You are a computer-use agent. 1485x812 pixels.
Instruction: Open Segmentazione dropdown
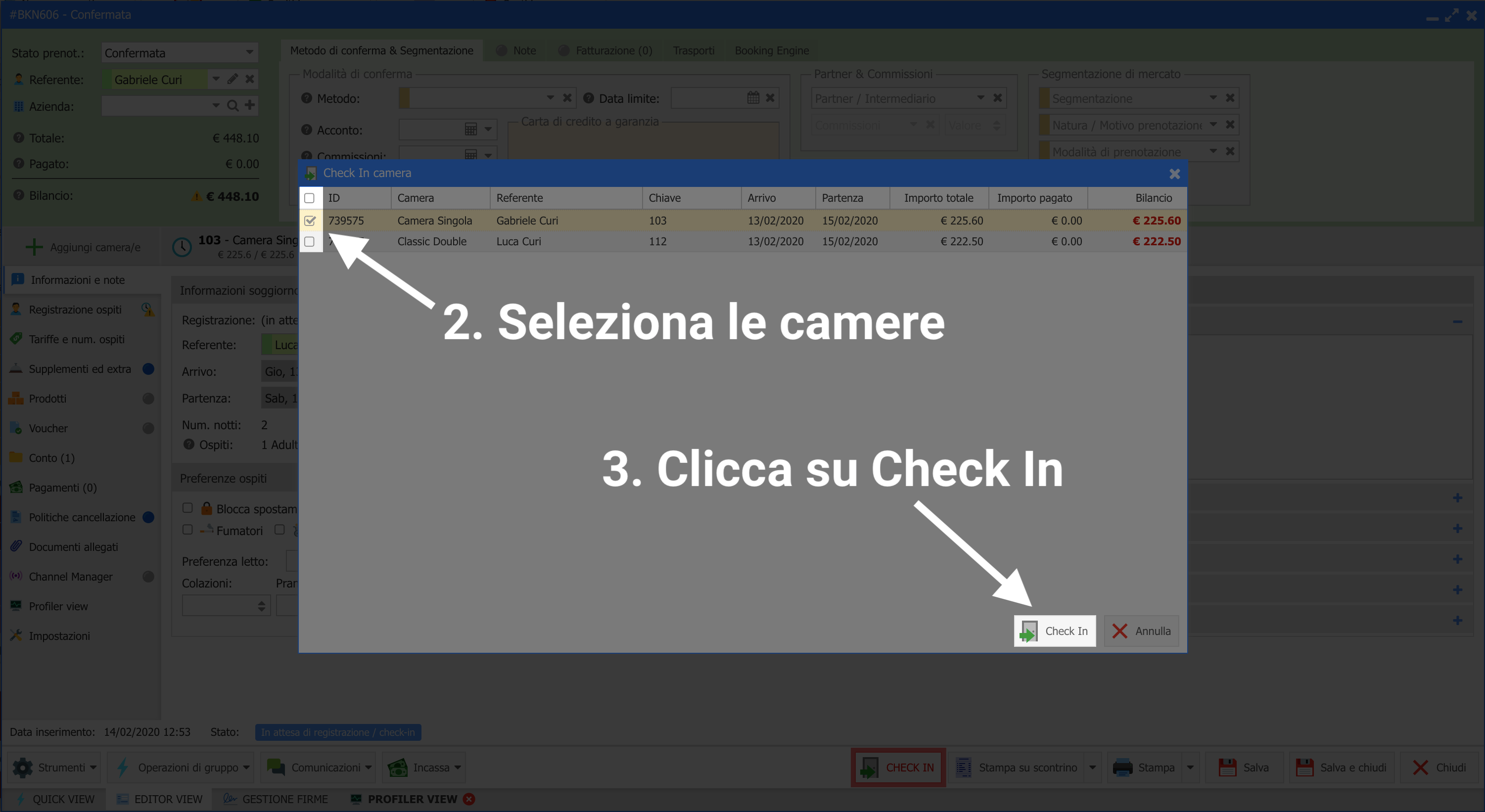[x=1213, y=98]
